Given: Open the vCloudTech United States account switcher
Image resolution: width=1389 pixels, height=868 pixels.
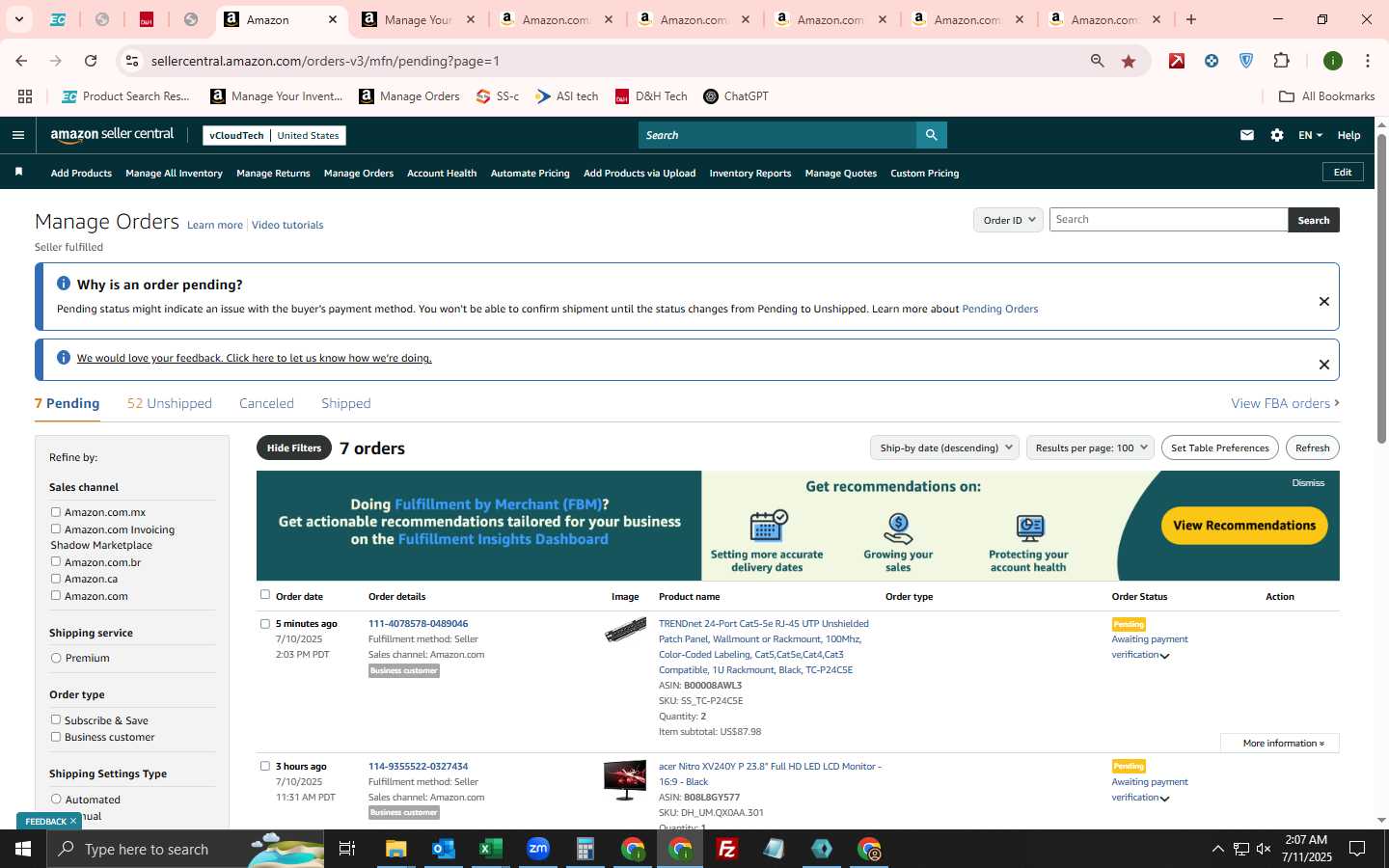Looking at the screenshot, I should pos(274,135).
